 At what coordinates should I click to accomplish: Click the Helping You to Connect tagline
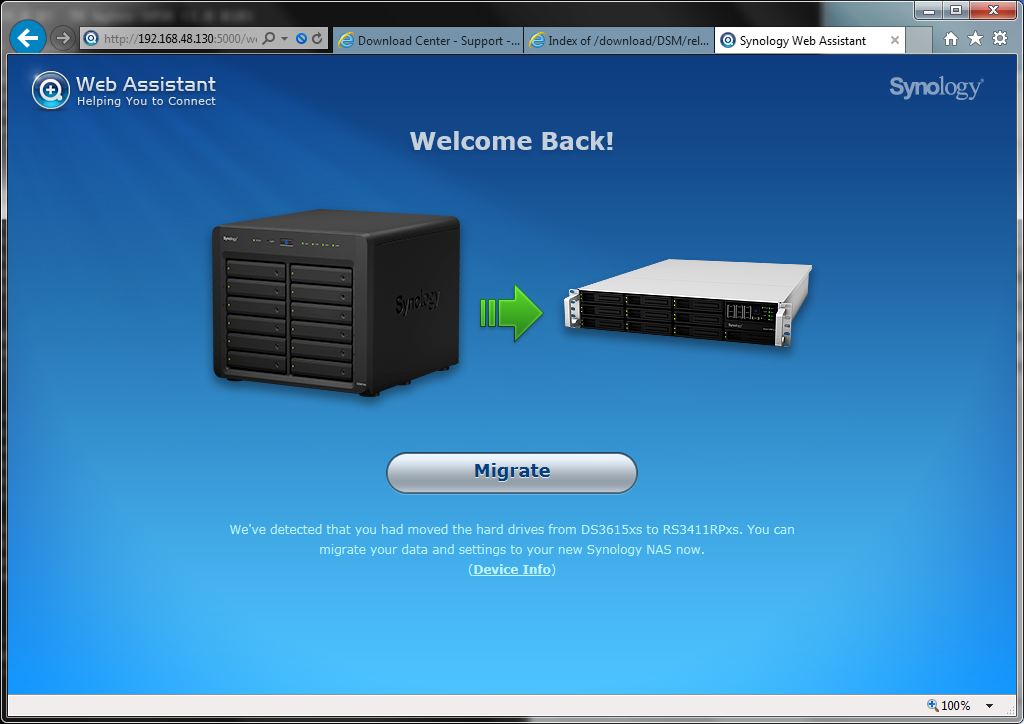tap(146, 101)
